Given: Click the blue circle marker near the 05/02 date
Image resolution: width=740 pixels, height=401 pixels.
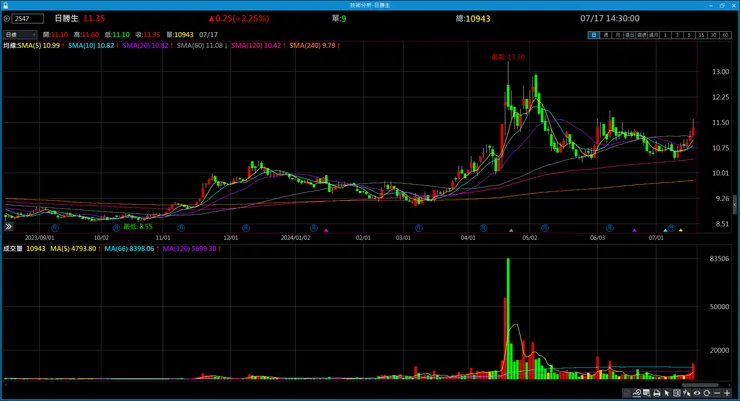Looking at the screenshot, I should (x=545, y=228).
